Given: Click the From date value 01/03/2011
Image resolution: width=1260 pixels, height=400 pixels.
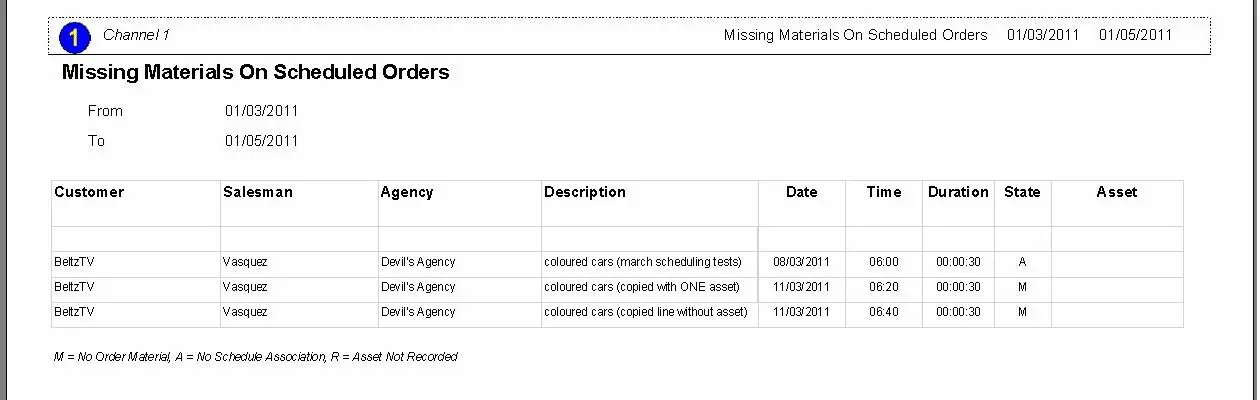Looking at the screenshot, I should (x=261, y=111).
